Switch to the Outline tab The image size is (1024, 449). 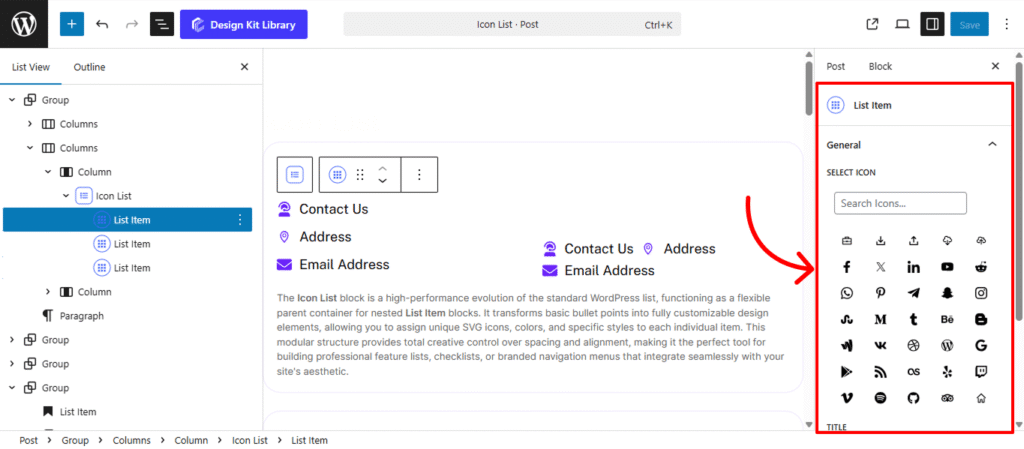(89, 67)
